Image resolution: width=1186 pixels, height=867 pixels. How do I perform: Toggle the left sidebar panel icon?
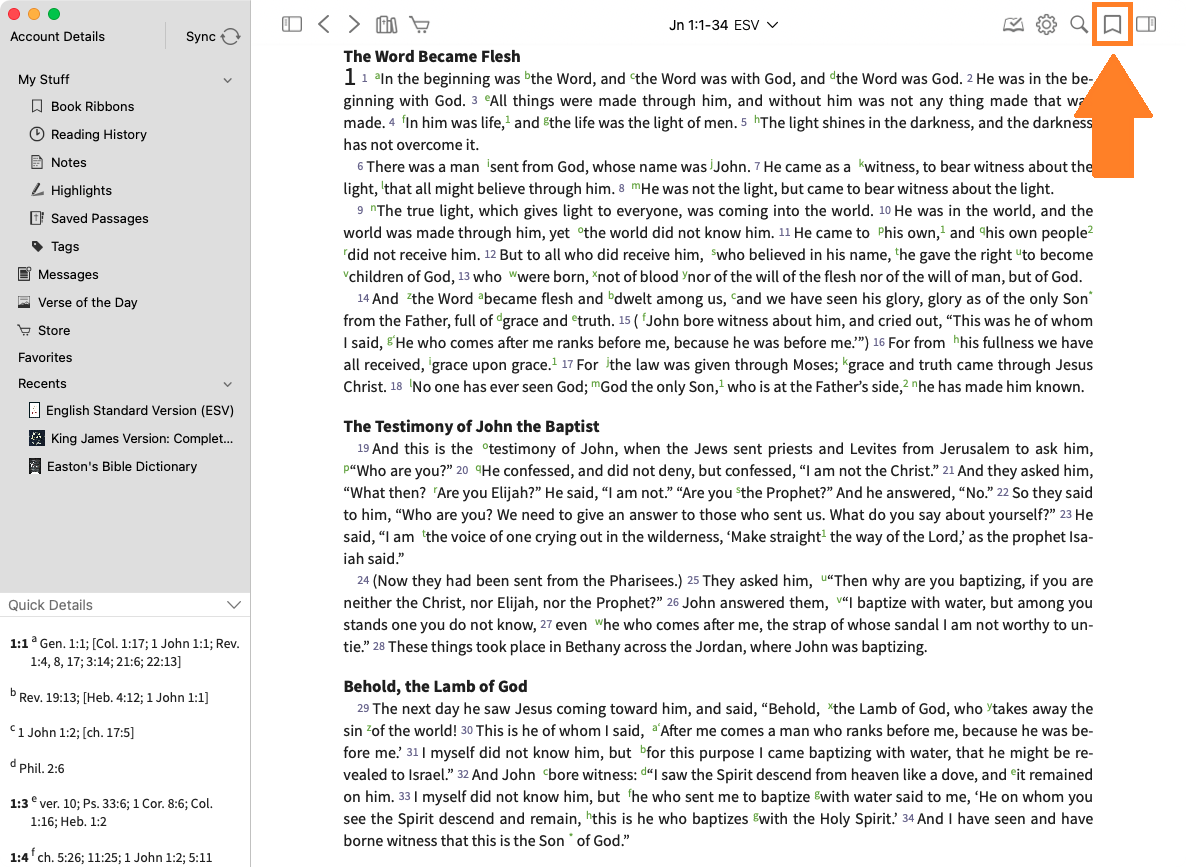[291, 24]
